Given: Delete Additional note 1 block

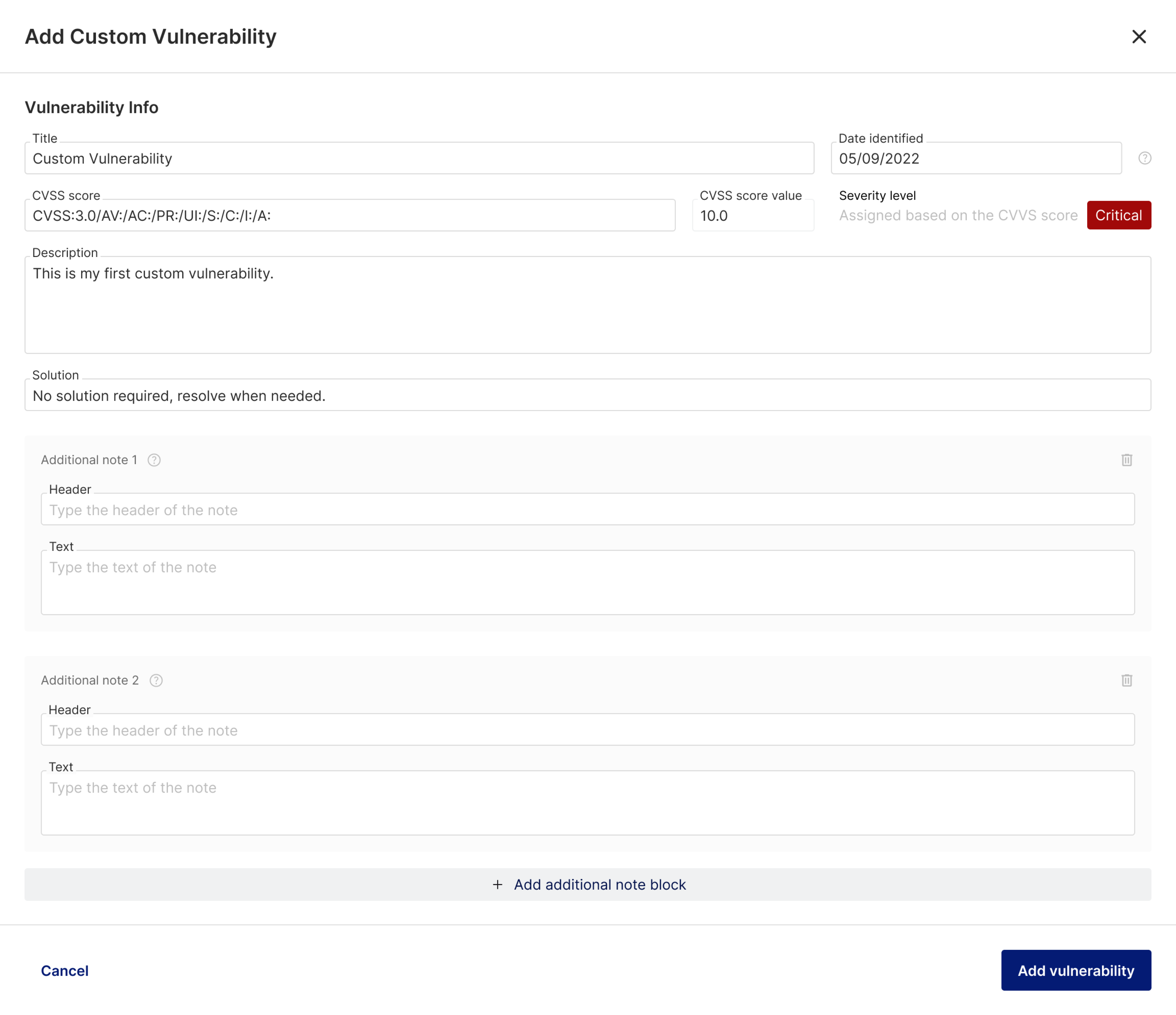Looking at the screenshot, I should coord(1127,460).
